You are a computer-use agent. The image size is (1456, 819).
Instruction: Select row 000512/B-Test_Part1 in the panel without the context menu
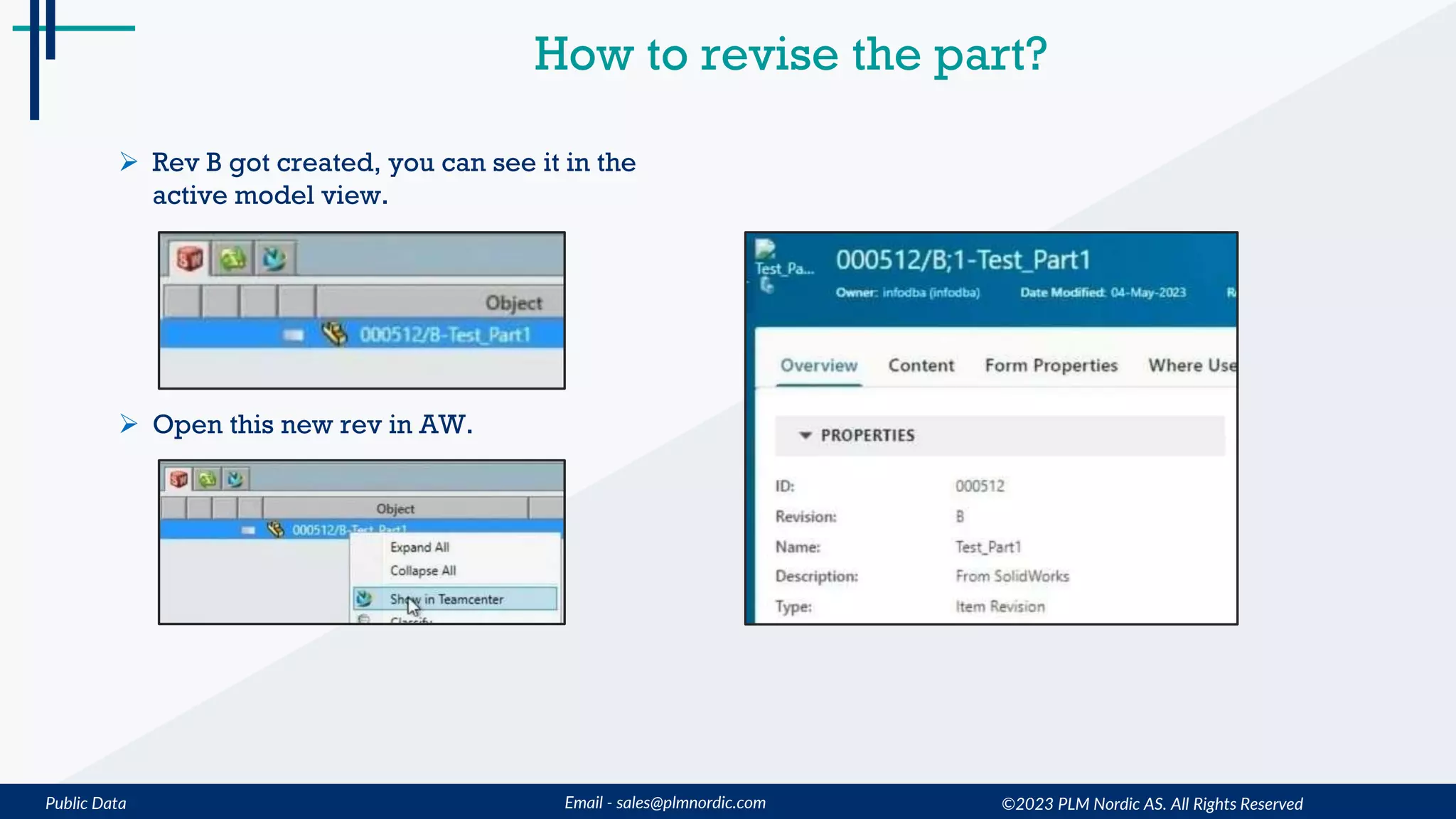click(x=362, y=334)
